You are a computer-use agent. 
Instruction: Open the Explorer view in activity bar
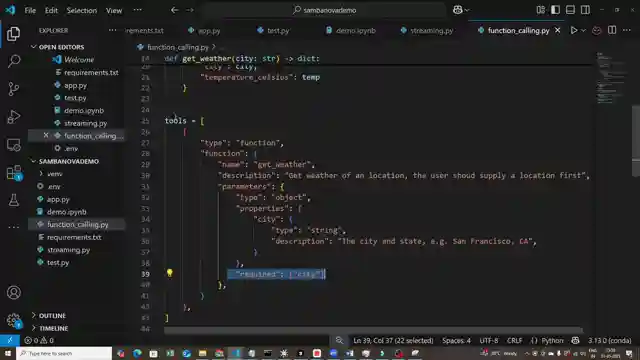pyautogui.click(x=13, y=33)
